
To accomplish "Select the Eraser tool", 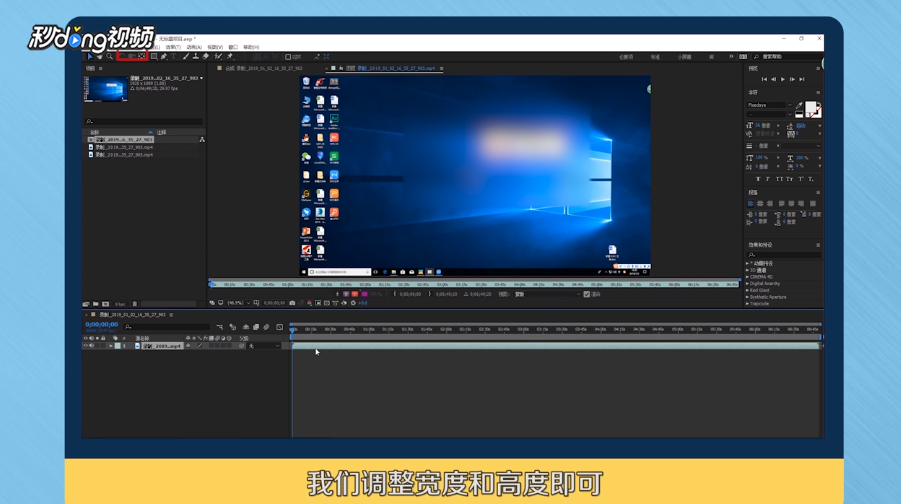I will [206, 56].
